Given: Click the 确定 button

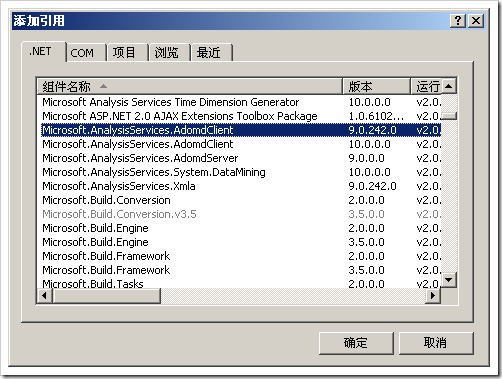Looking at the screenshot, I should pyautogui.click(x=356, y=343).
